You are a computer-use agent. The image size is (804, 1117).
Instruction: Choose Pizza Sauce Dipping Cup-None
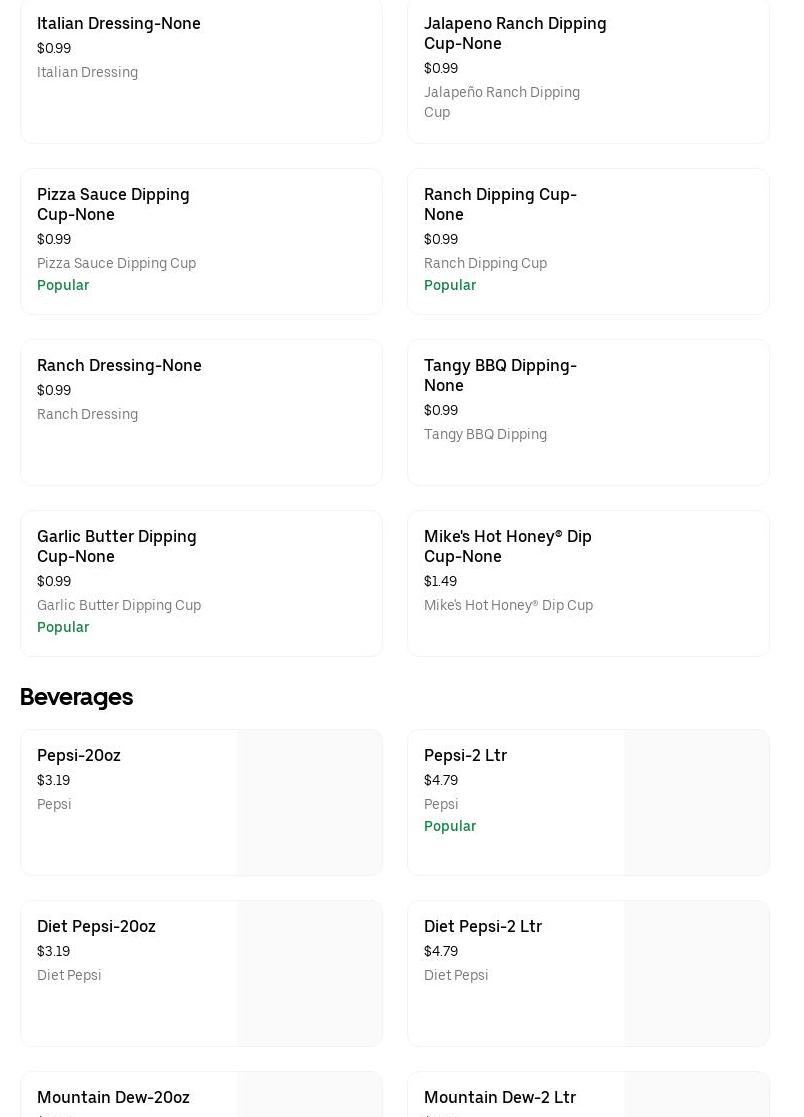click(113, 205)
